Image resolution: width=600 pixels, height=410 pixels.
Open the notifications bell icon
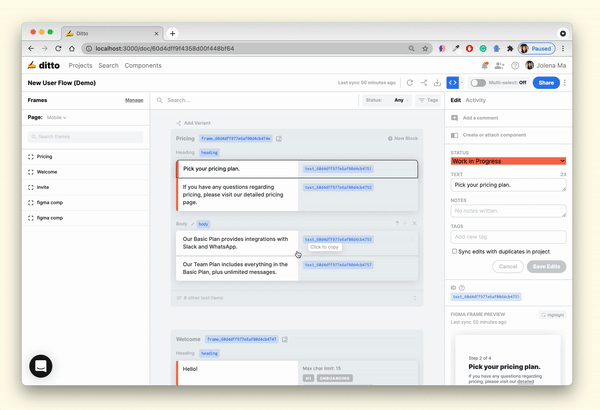[x=485, y=65]
